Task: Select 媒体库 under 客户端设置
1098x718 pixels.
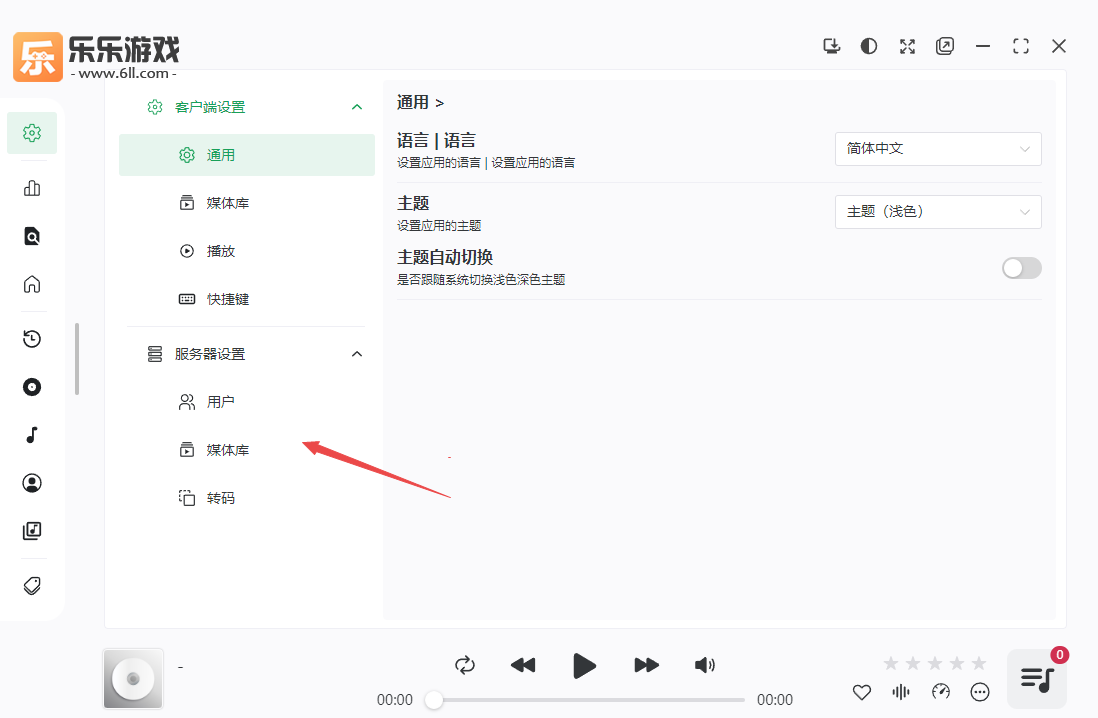Action: (246, 203)
